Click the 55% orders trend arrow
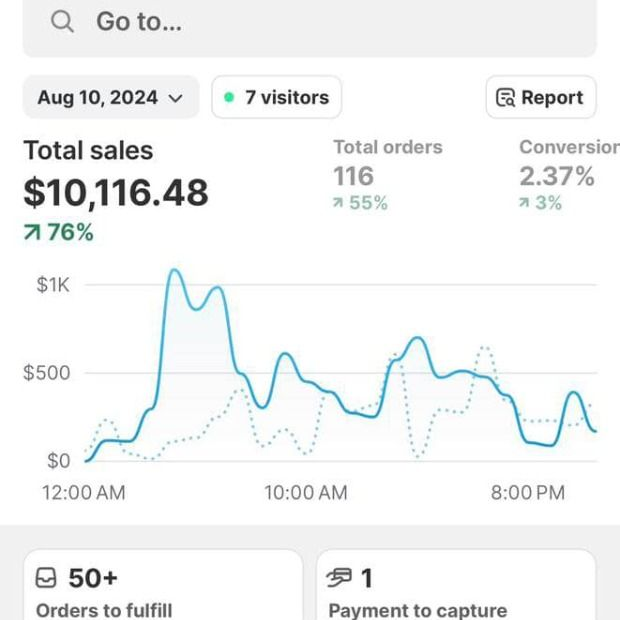620x620 pixels. (338, 204)
